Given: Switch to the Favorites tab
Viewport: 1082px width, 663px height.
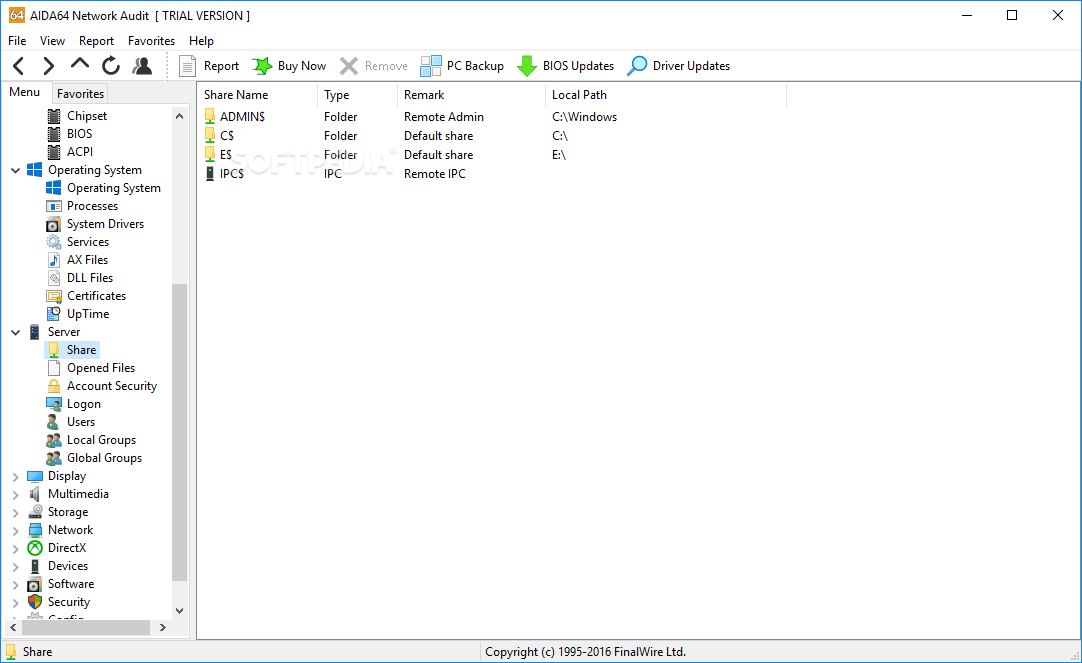Looking at the screenshot, I should [80, 93].
